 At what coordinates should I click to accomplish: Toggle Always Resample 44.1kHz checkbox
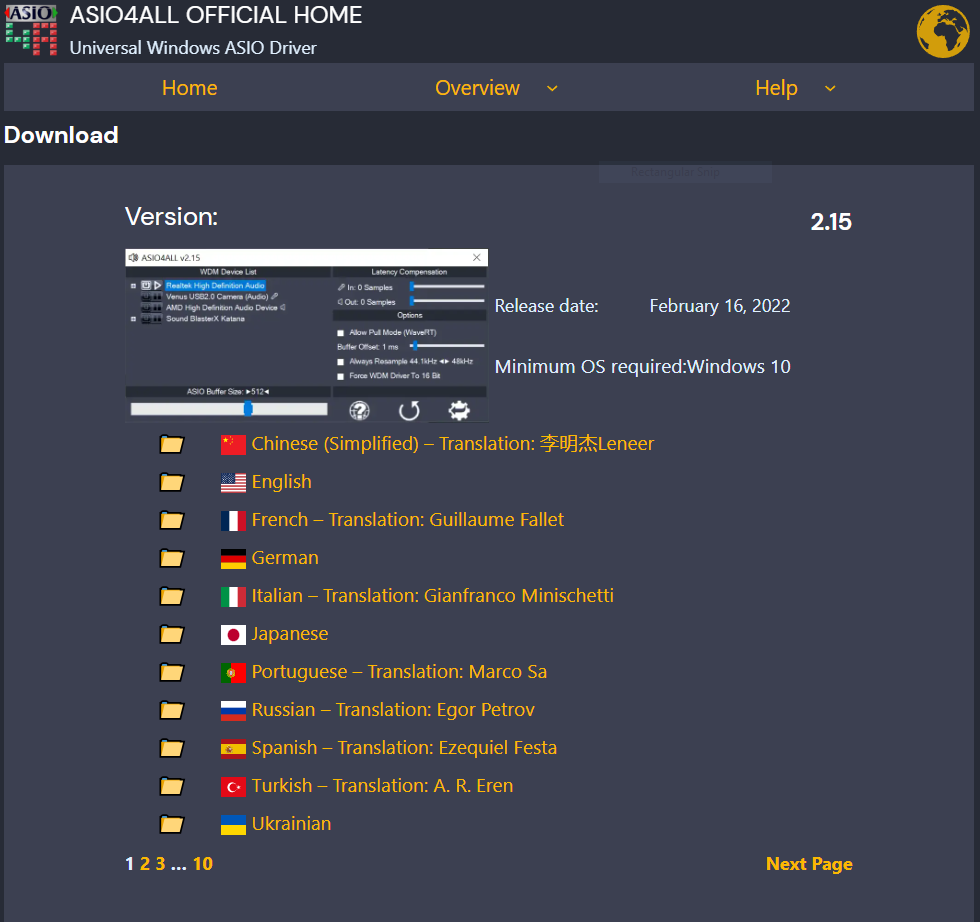341,362
